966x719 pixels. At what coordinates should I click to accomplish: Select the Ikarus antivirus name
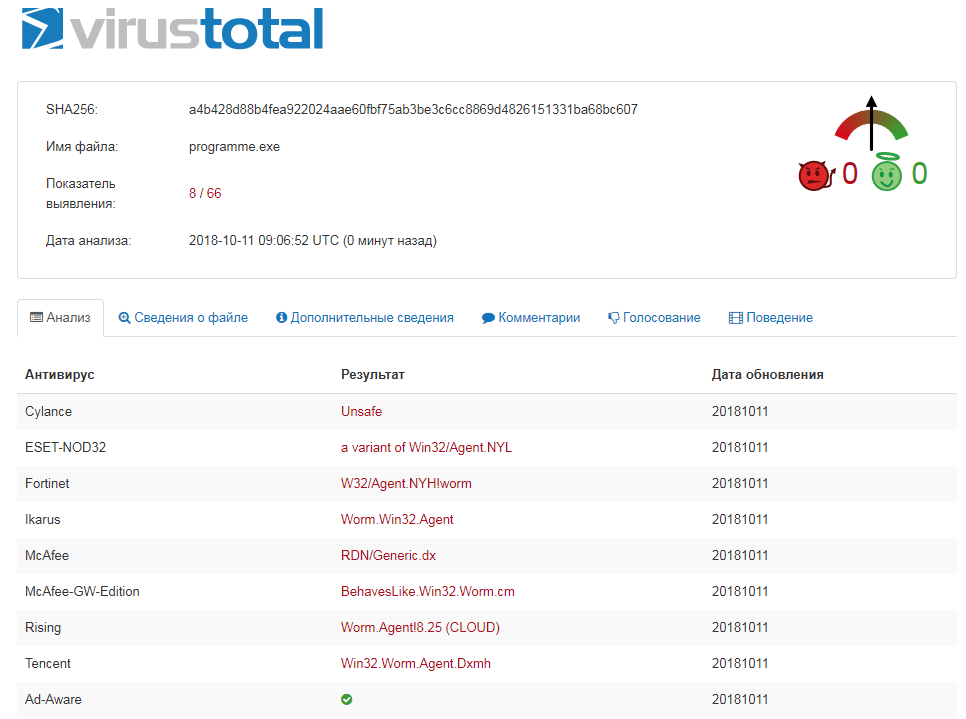[43, 519]
